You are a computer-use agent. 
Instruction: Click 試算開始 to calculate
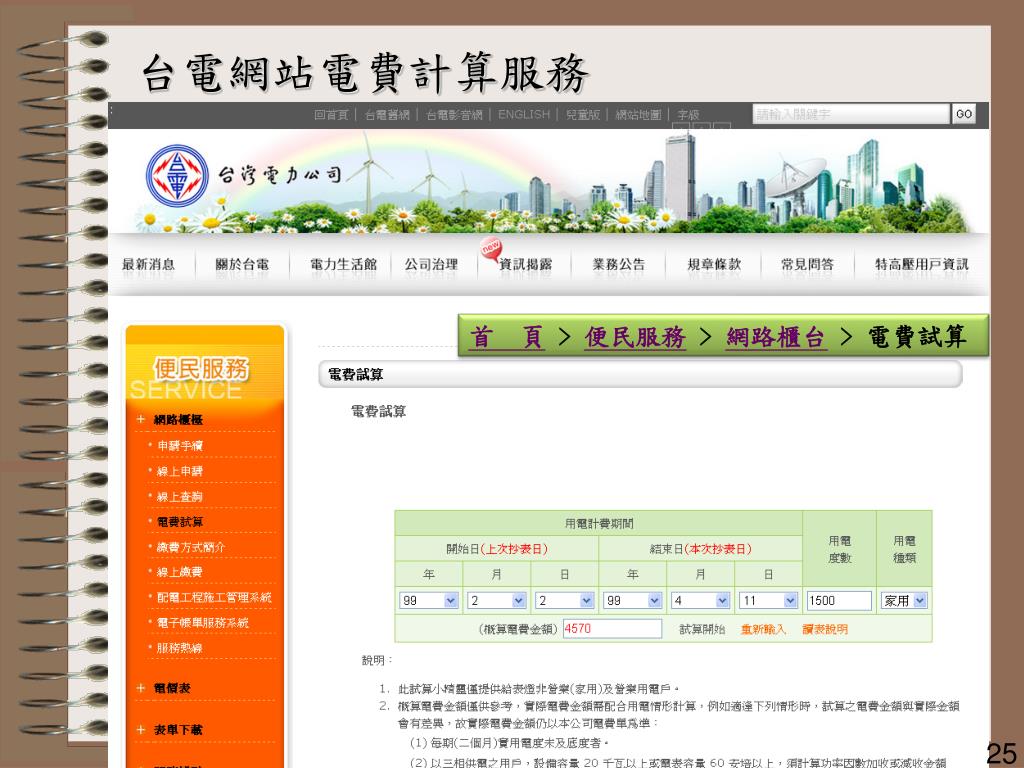[702, 630]
